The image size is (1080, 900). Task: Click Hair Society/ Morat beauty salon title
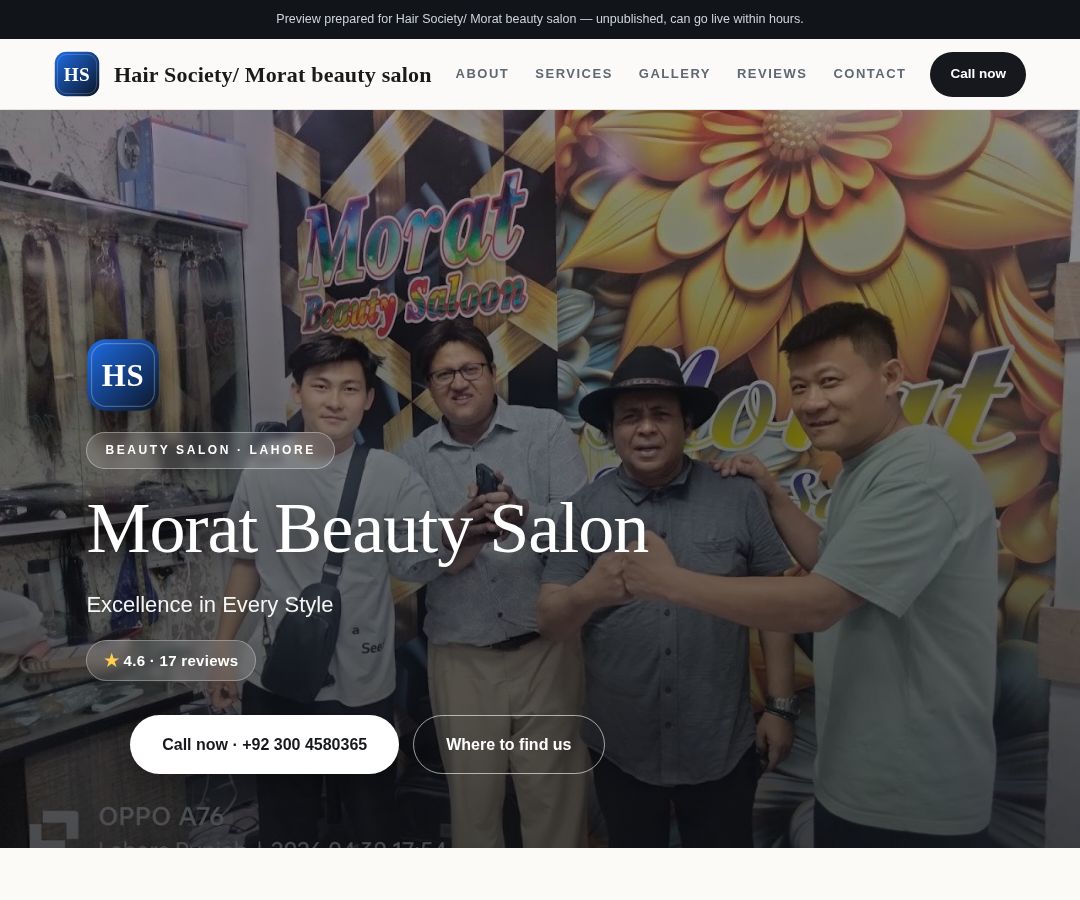[273, 74]
